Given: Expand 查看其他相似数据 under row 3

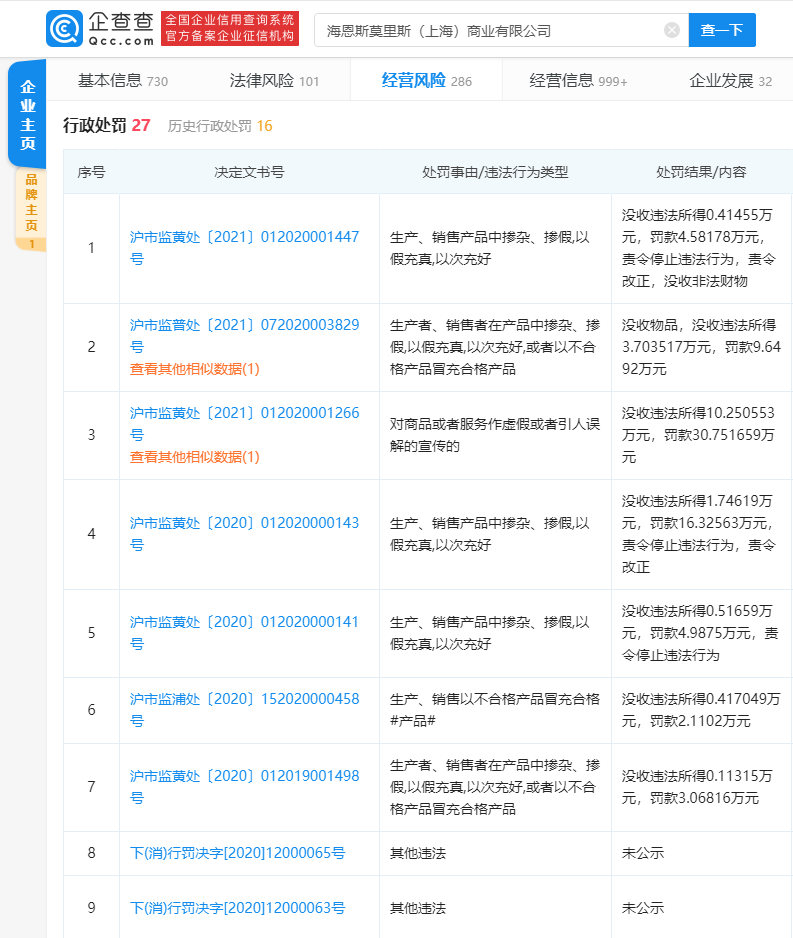Looking at the screenshot, I should point(194,457).
